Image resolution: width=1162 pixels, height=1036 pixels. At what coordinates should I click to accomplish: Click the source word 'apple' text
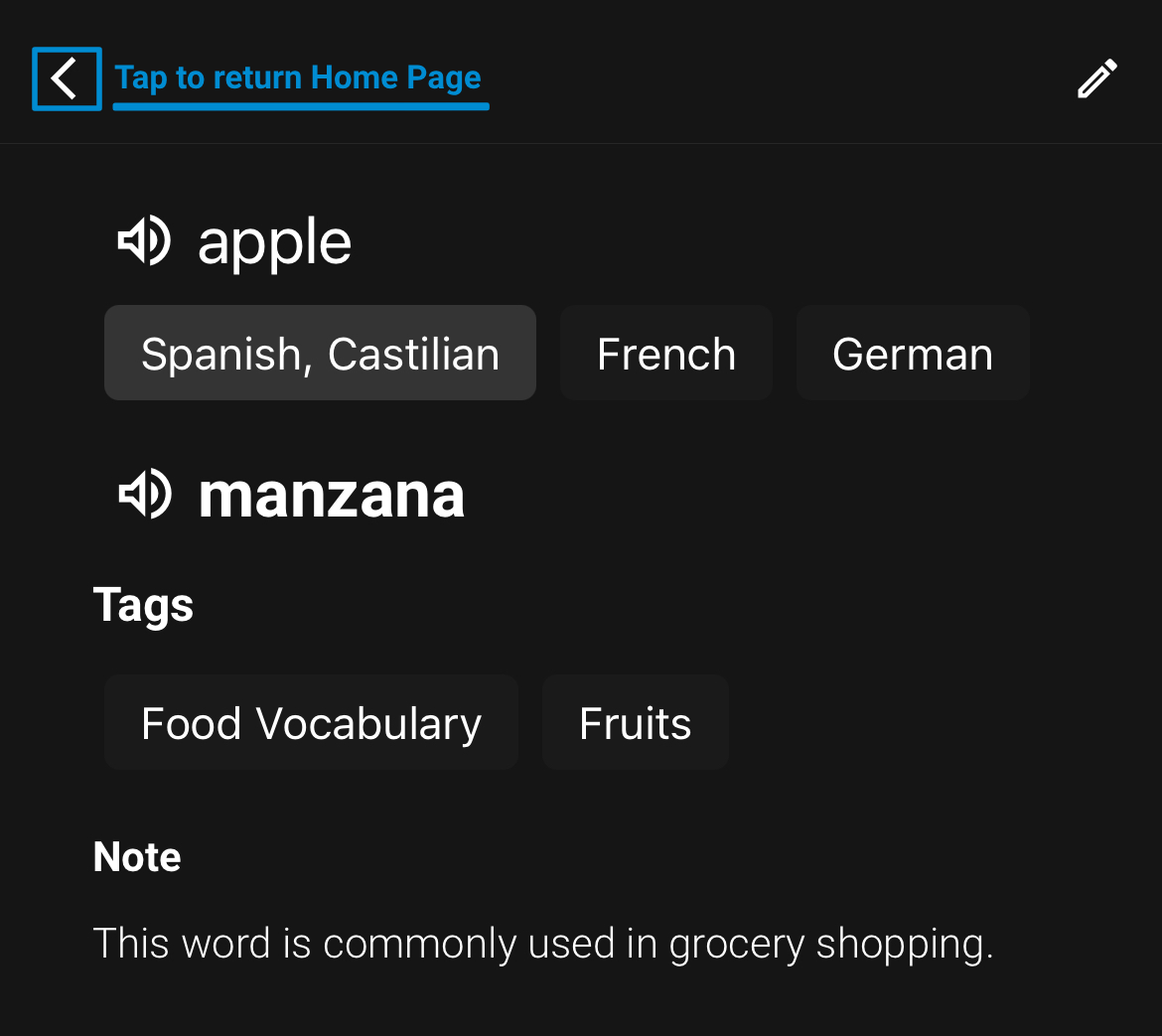(x=274, y=243)
